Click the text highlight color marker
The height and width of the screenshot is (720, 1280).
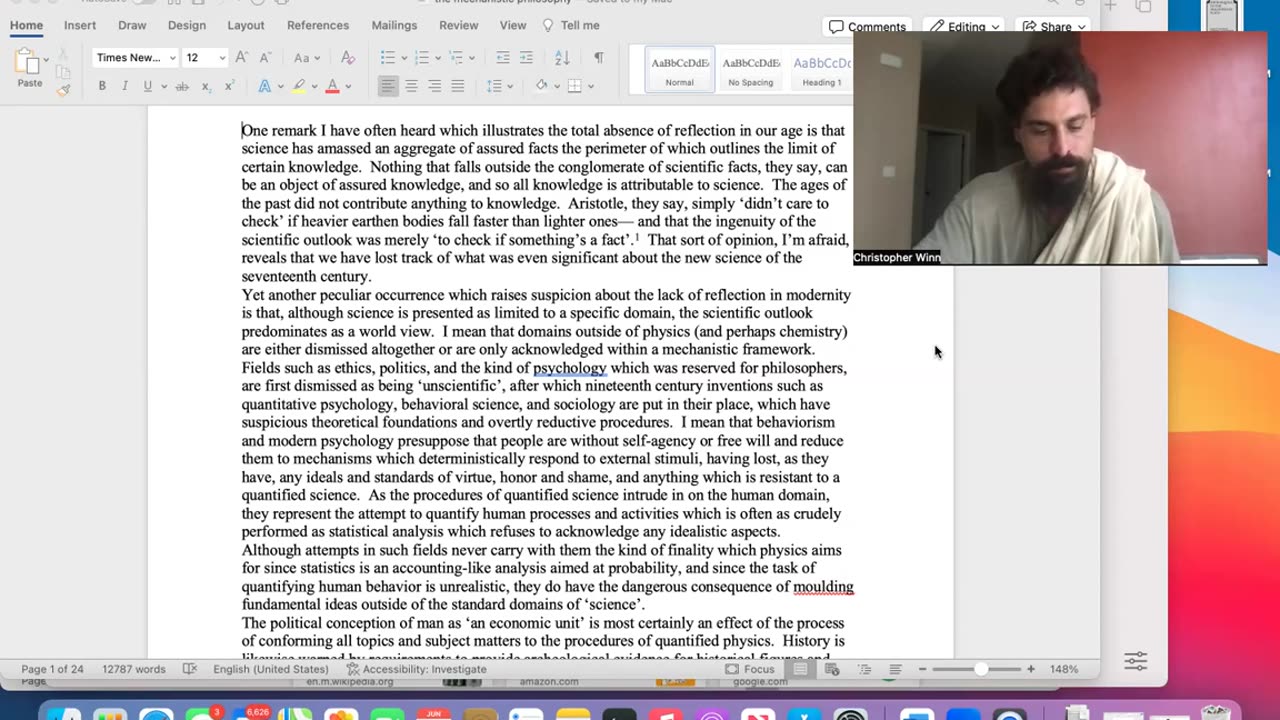(299, 87)
